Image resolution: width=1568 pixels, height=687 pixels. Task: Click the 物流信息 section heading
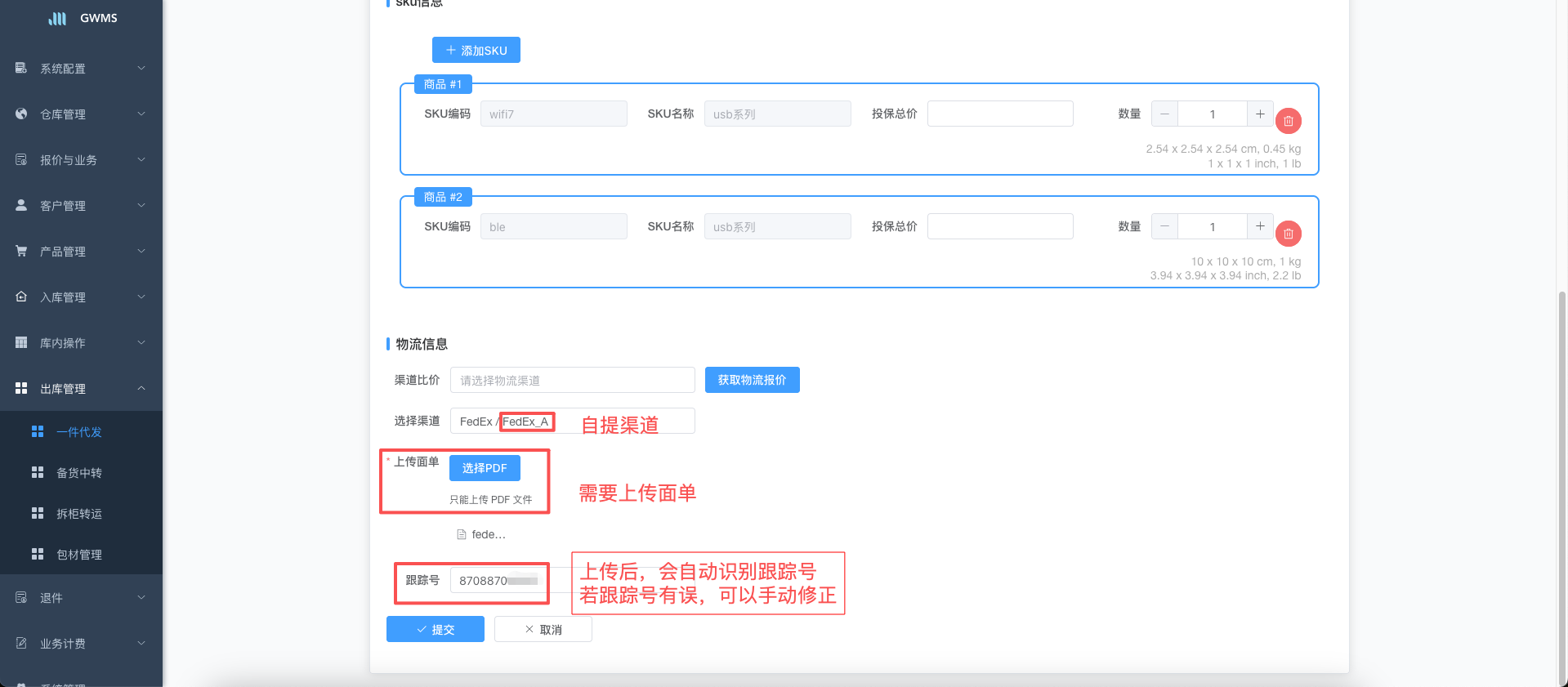[x=422, y=344]
